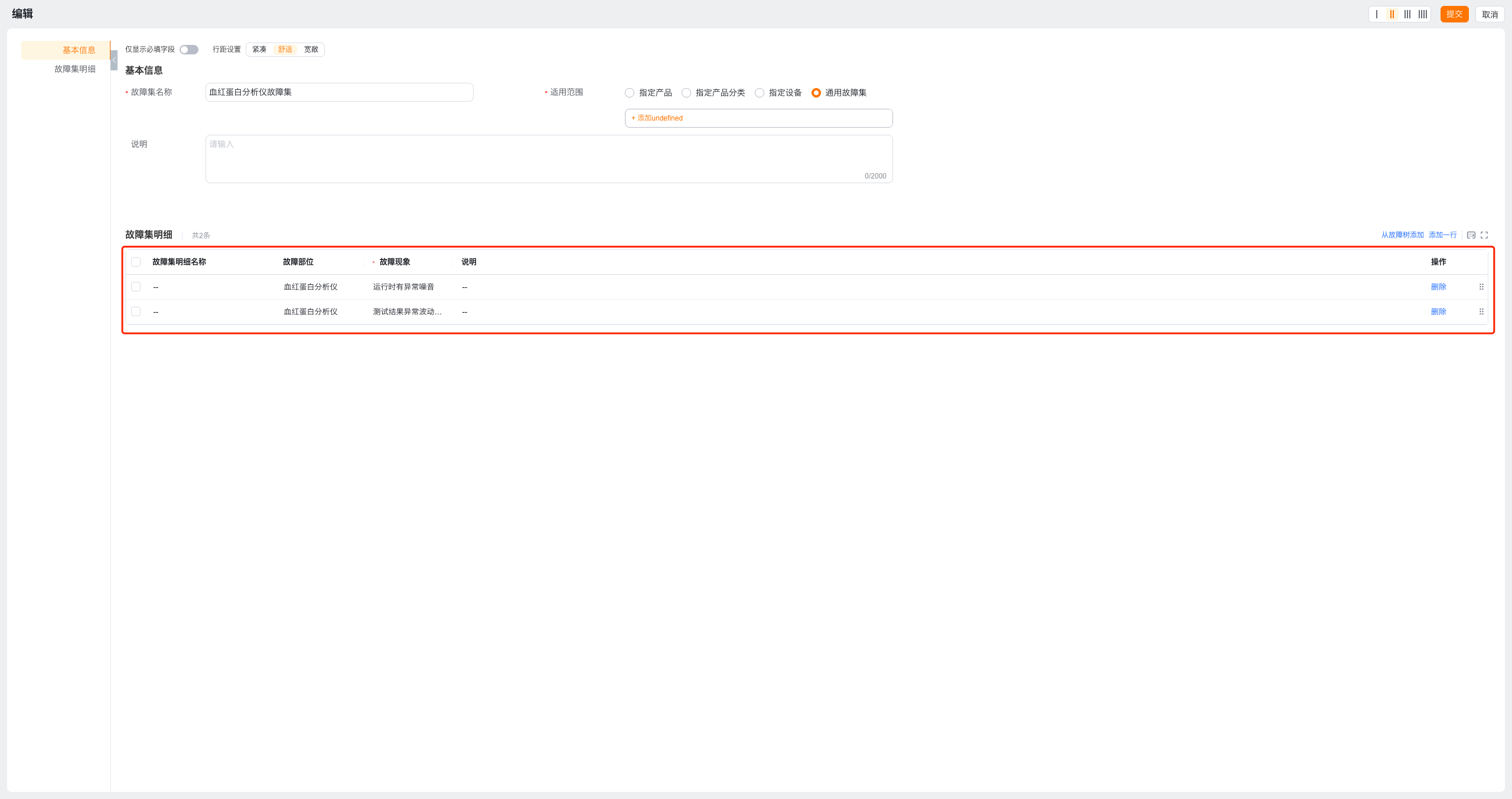The image size is (1512, 799).
Task: Open the 添加undefined selector box
Action: click(758, 118)
